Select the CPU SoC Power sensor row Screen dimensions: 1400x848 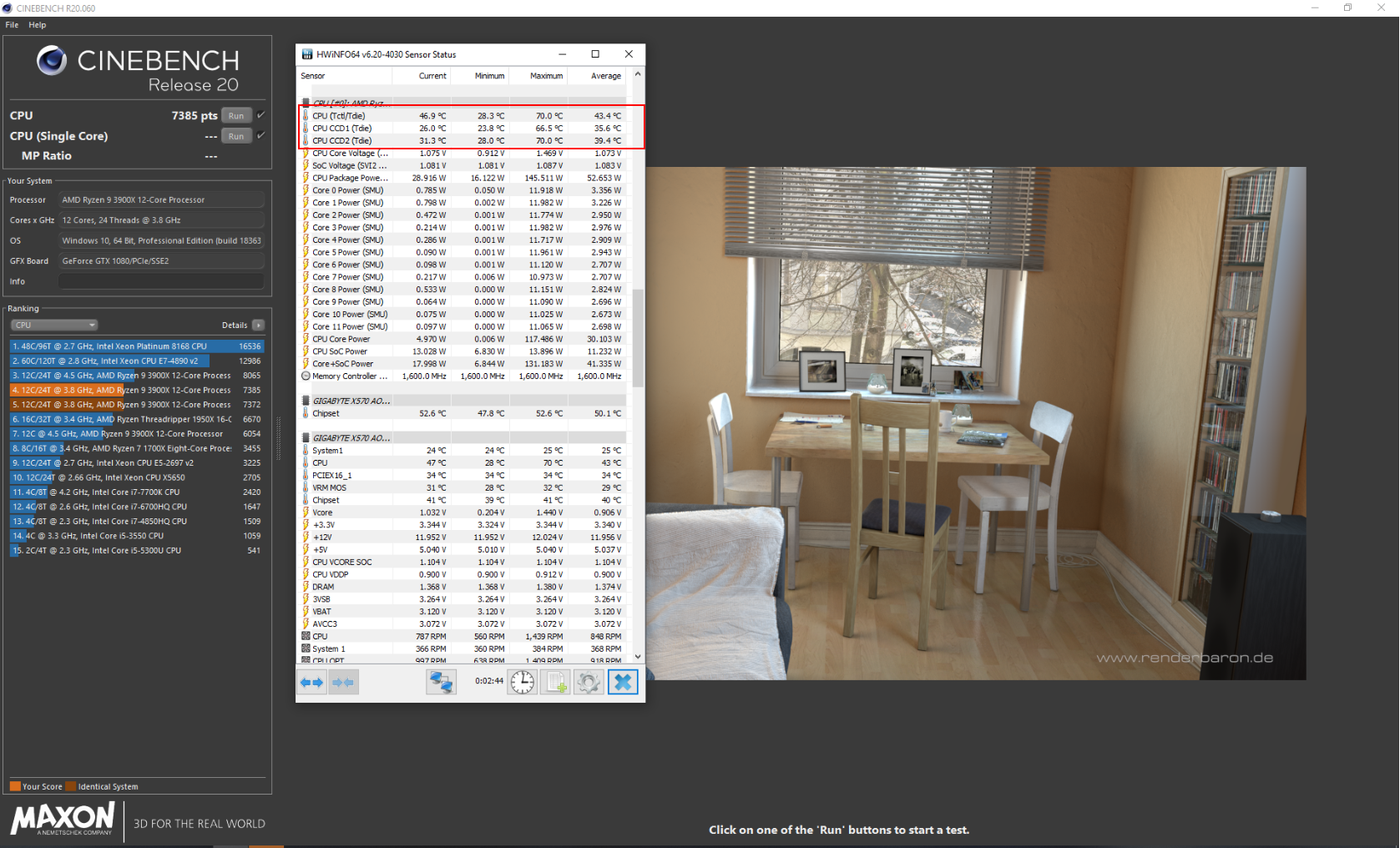[x=462, y=351]
